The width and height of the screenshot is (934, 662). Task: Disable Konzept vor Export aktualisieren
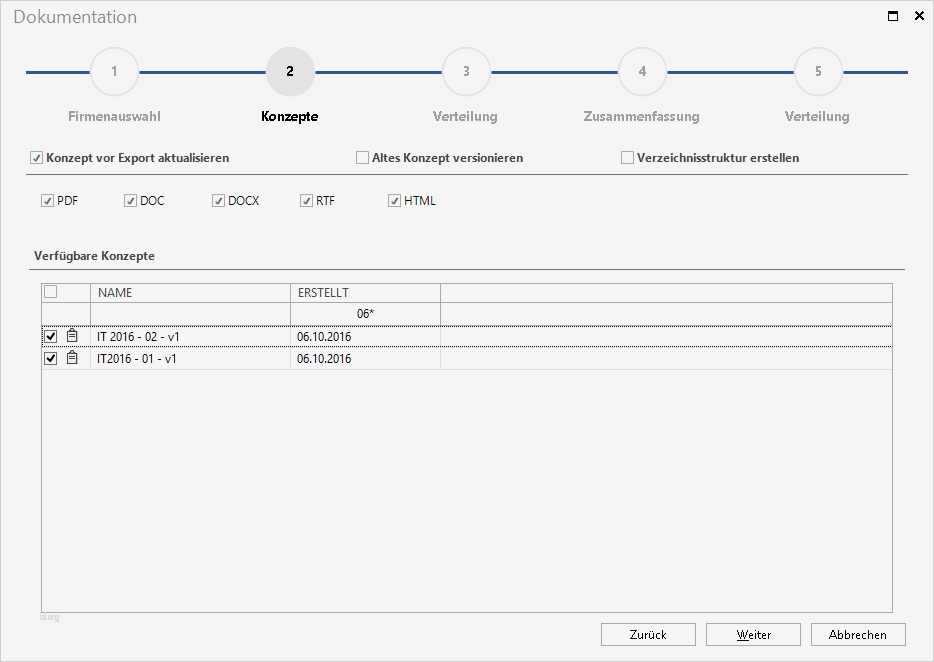pyautogui.click(x=36, y=158)
